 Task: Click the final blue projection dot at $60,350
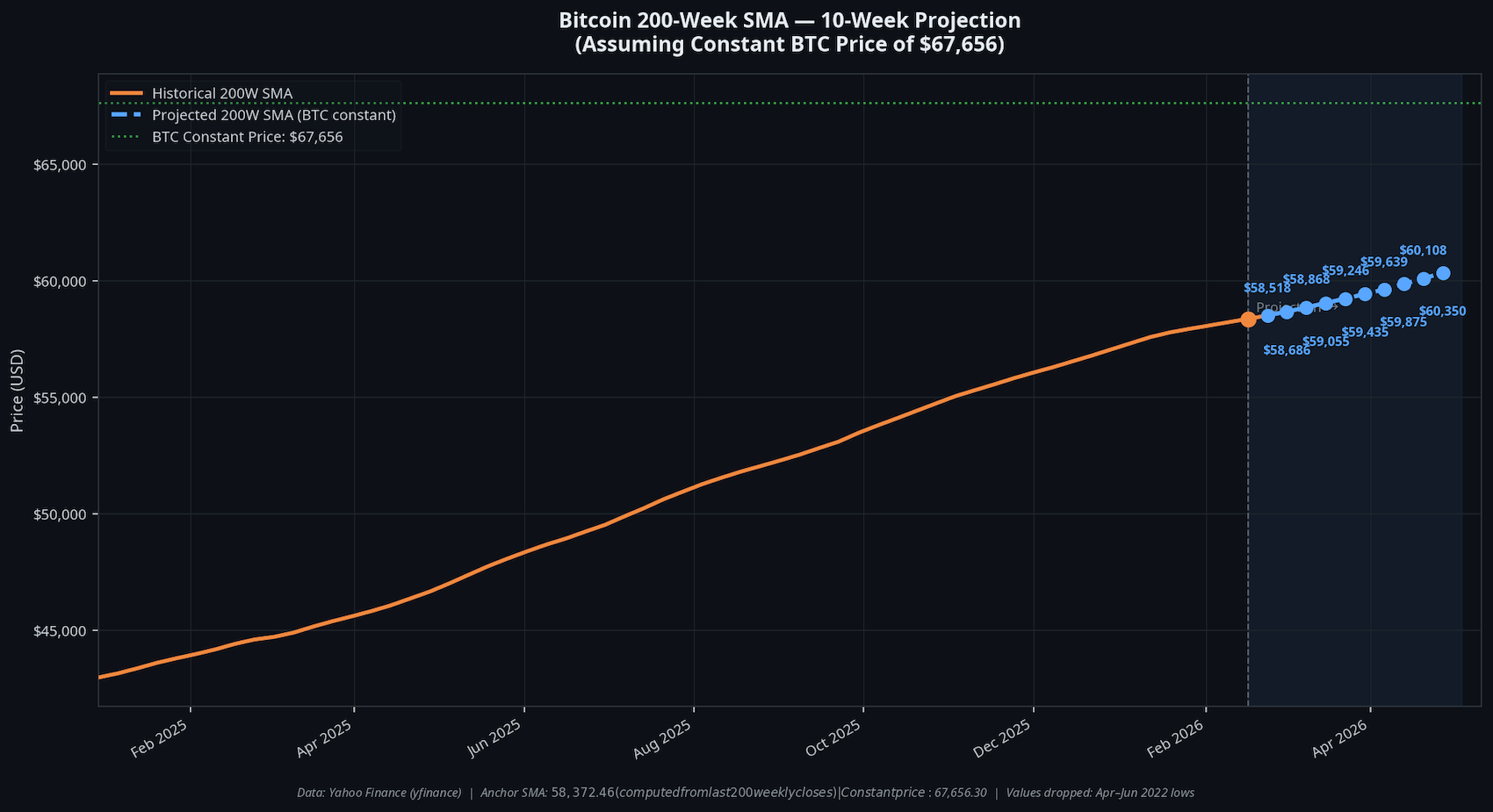tap(1443, 273)
